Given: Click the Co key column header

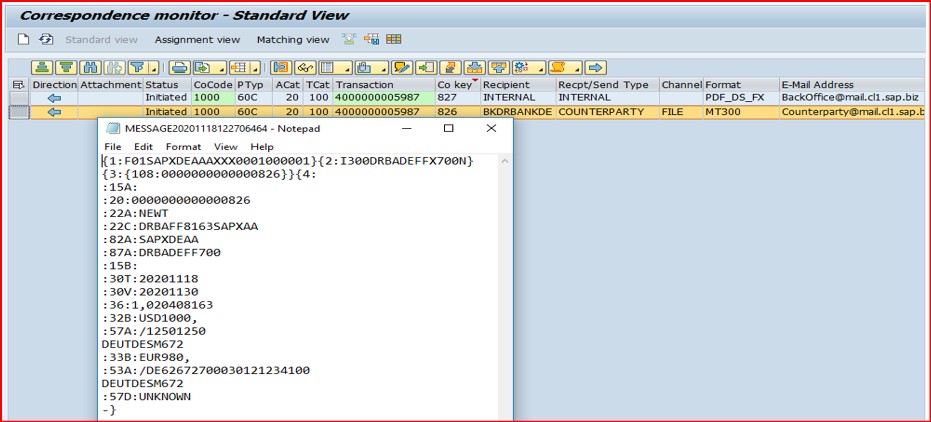Looking at the screenshot, I should (x=457, y=85).
